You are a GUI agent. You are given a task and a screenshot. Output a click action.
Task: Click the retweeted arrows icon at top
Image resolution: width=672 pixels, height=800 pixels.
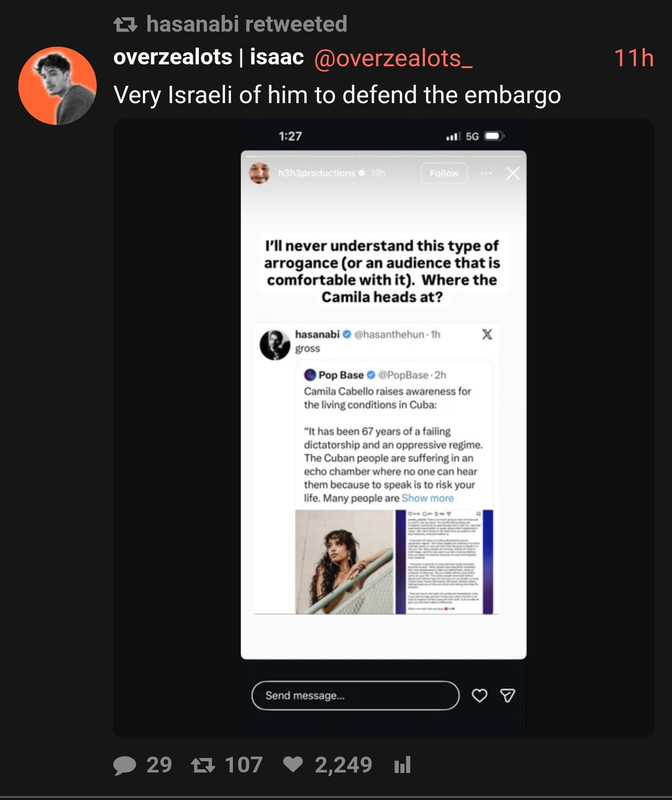tap(125, 24)
